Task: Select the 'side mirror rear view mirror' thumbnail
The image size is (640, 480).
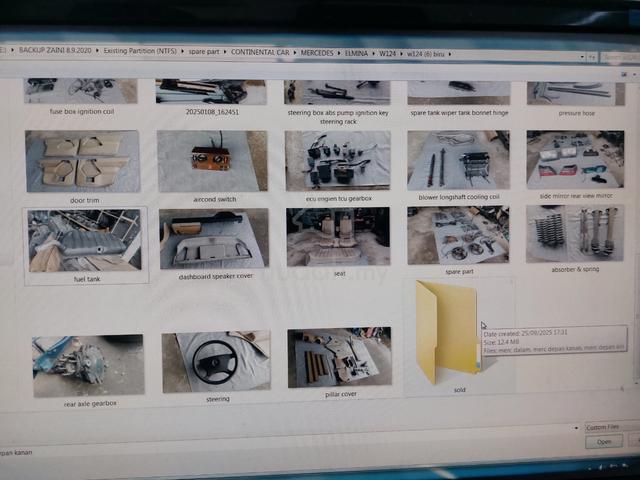Action: pos(575,160)
